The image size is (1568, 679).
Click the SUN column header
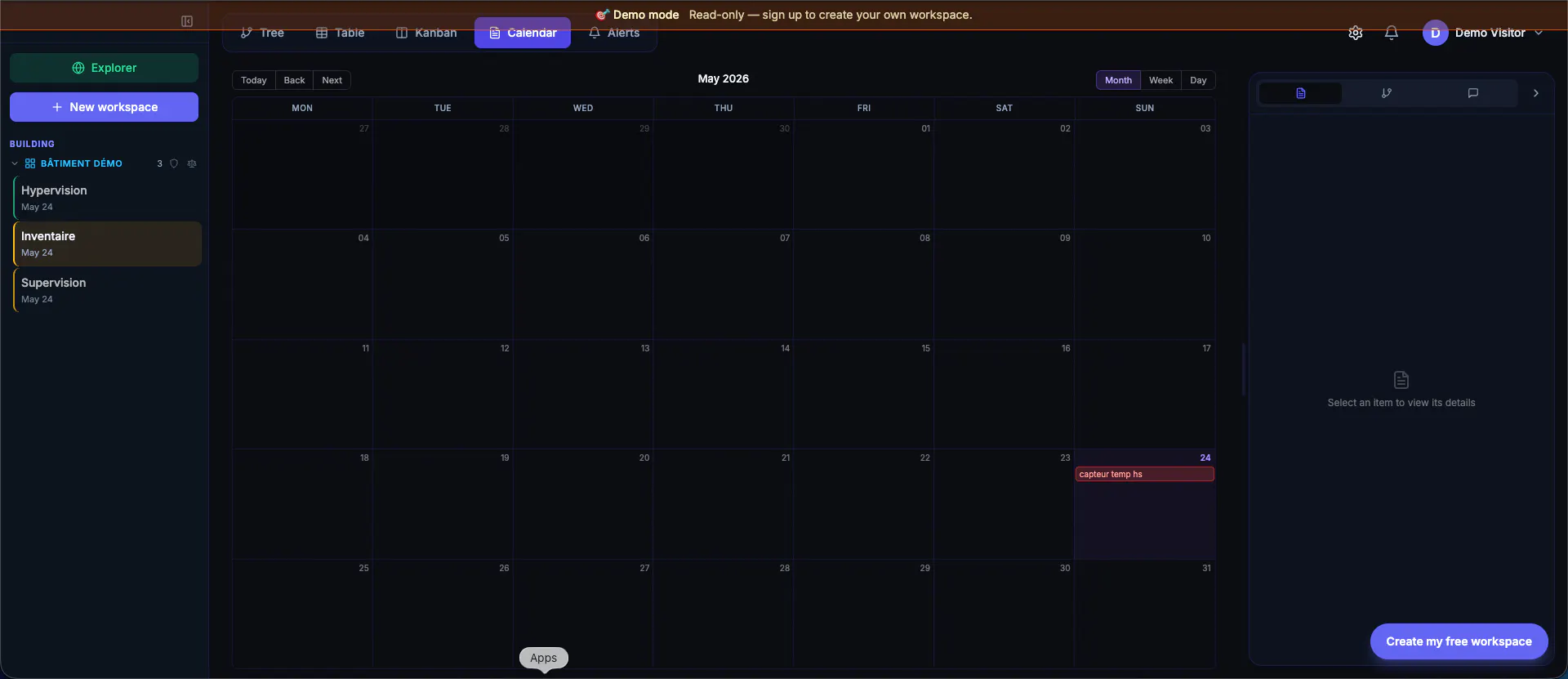click(x=1144, y=108)
